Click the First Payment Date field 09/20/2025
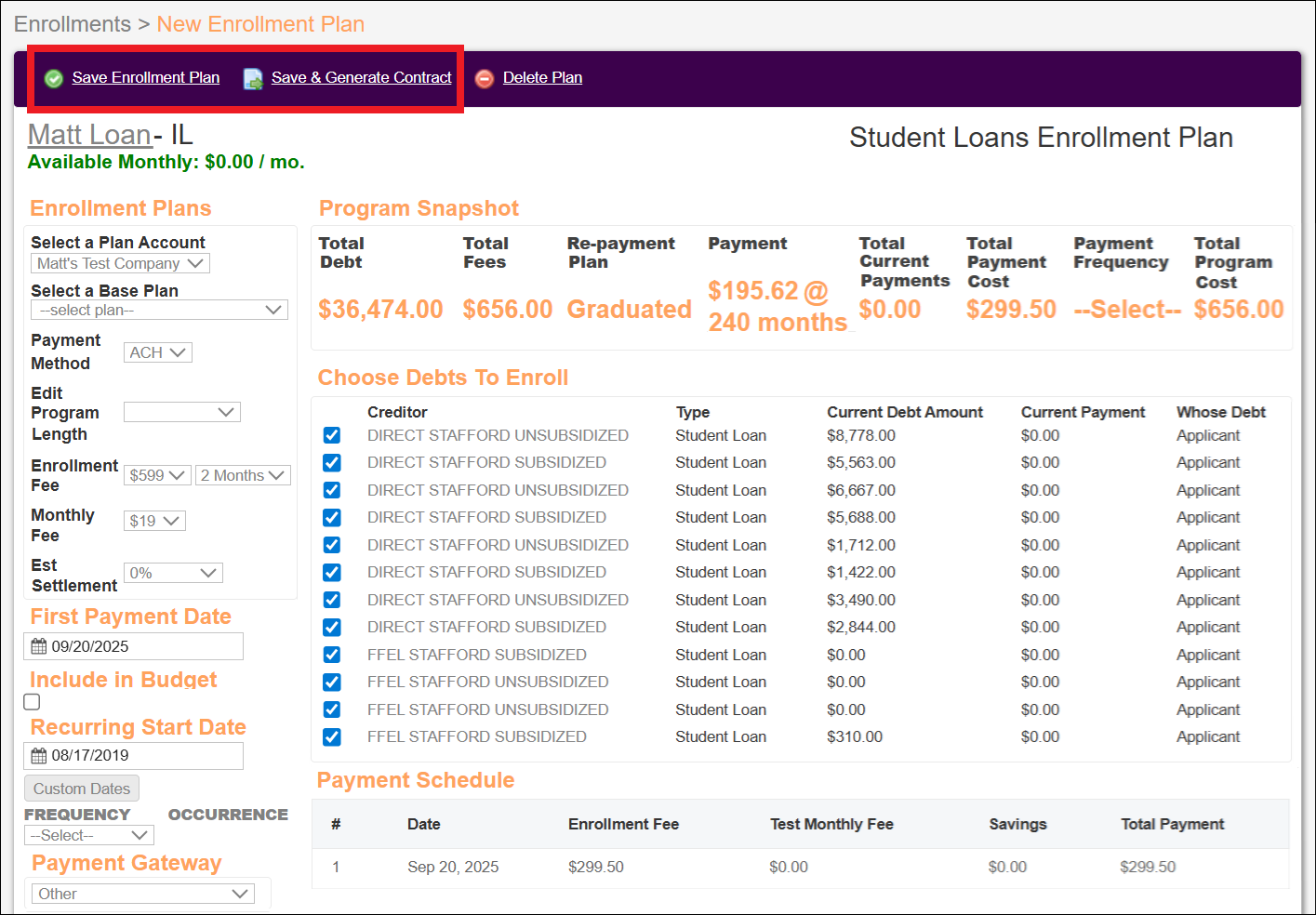 tap(134, 646)
